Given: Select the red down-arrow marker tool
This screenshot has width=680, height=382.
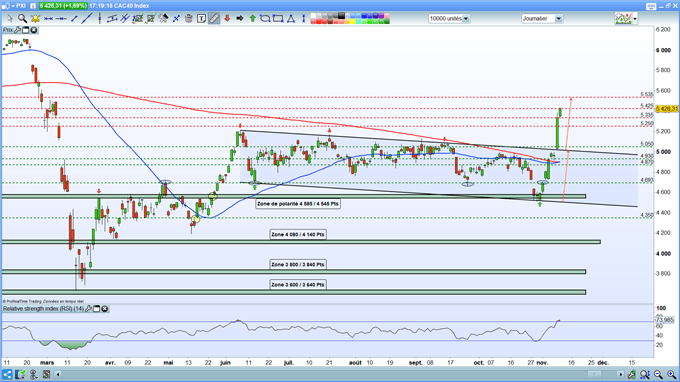Looking at the screenshot, I should point(227,18).
